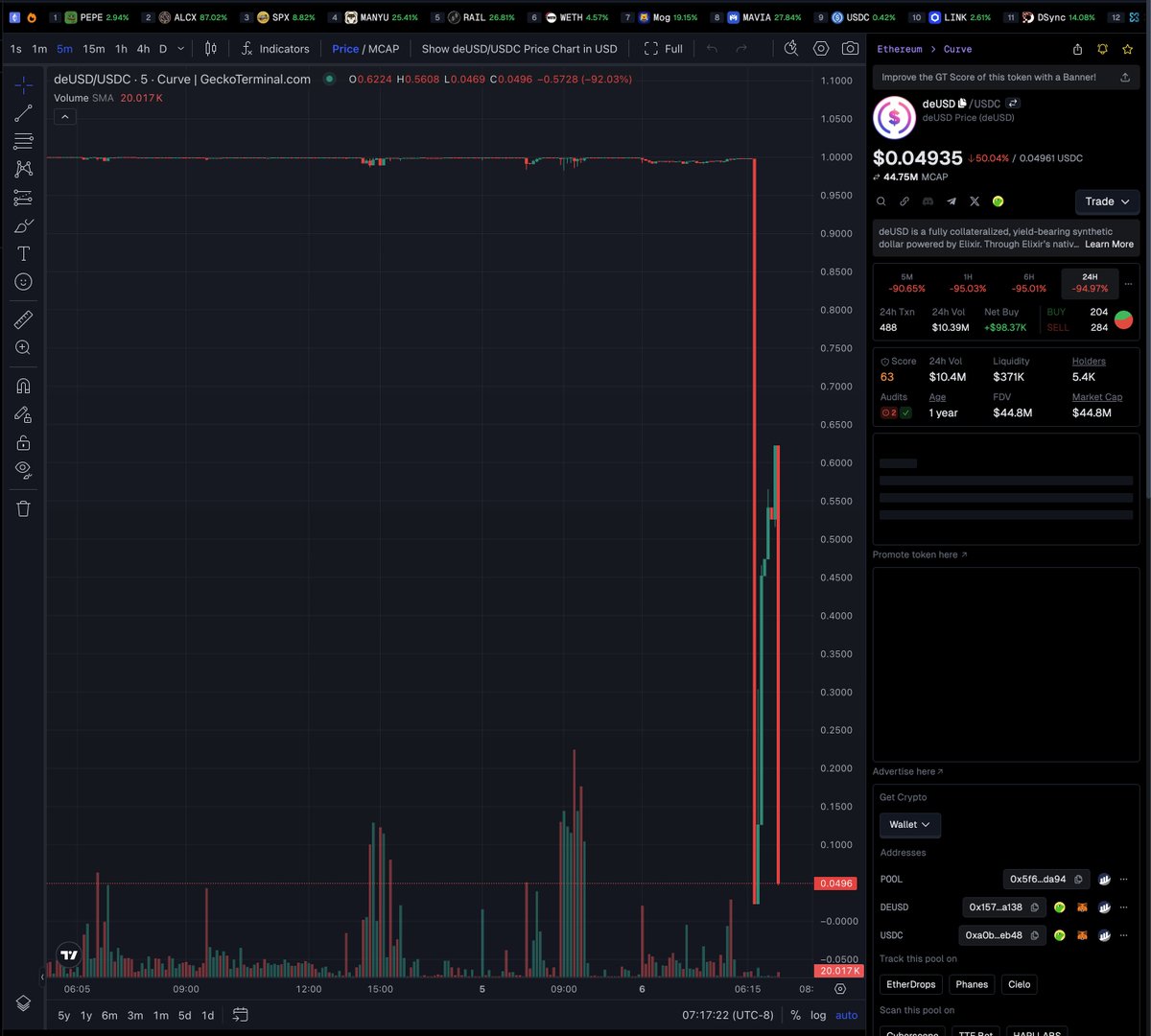Collapse the chart legend with chevron
This screenshot has width=1151, height=1036.
point(64,117)
